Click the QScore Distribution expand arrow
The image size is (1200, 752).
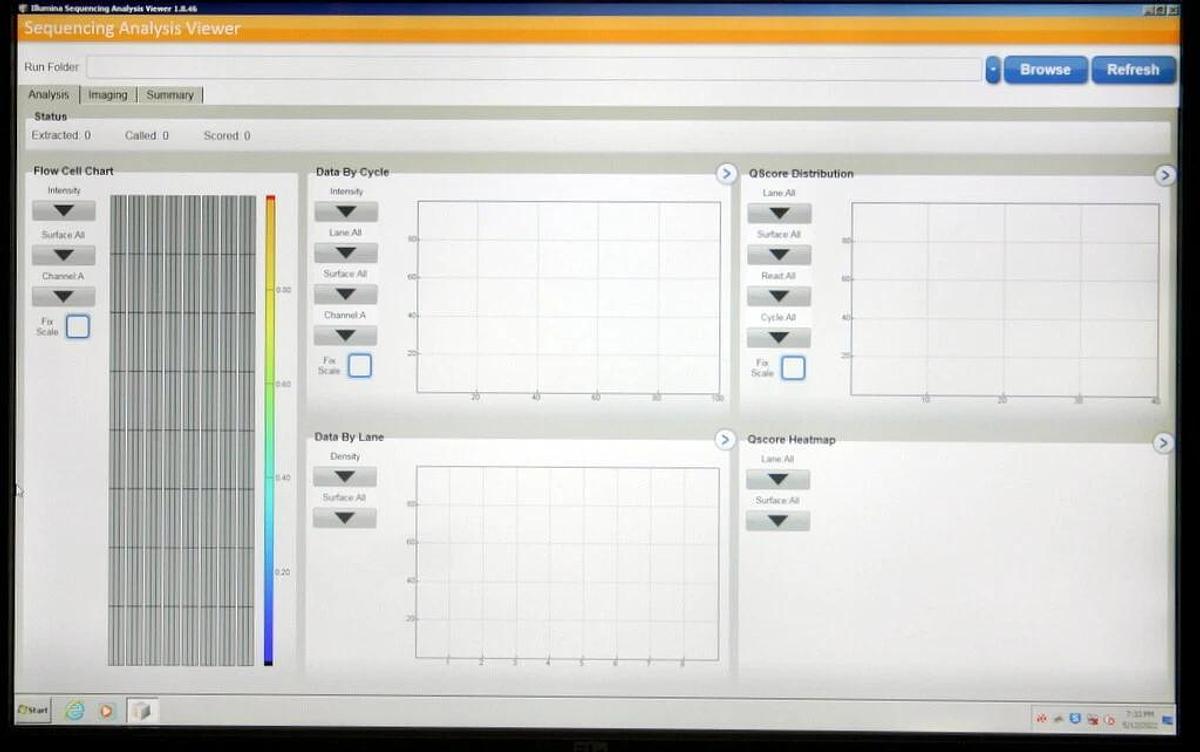click(1164, 175)
